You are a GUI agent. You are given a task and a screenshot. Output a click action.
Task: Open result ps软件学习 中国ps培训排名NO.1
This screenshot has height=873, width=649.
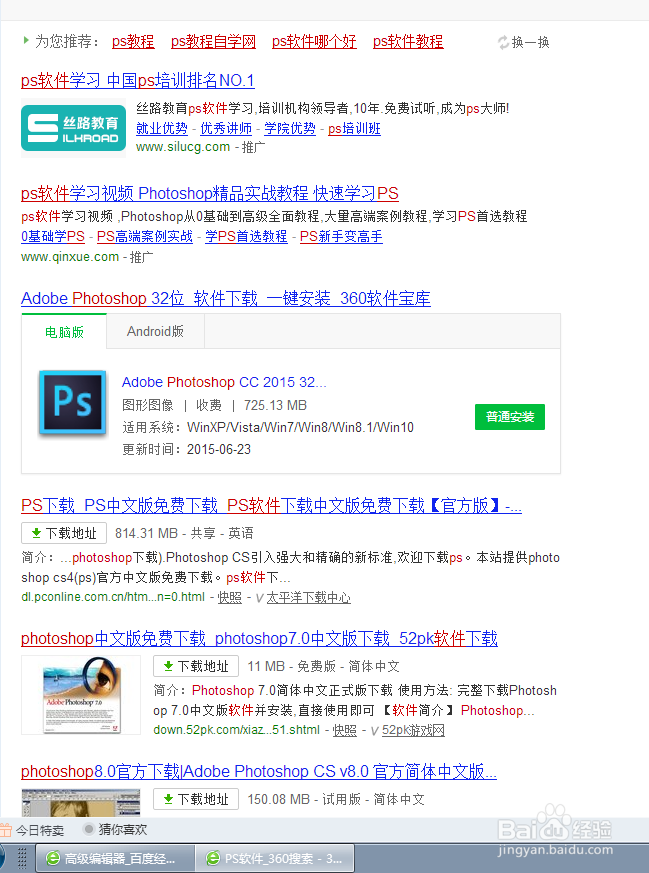pos(137,81)
